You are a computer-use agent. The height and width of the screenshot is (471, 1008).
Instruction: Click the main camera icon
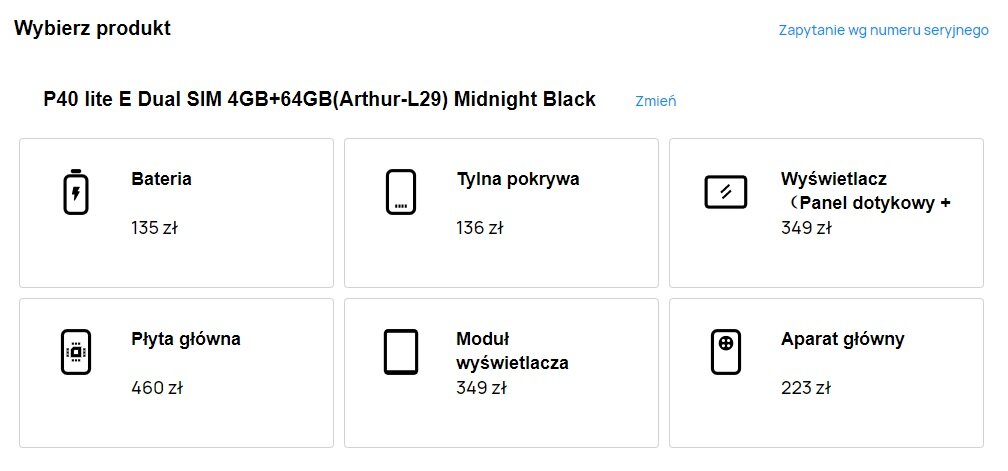point(725,352)
